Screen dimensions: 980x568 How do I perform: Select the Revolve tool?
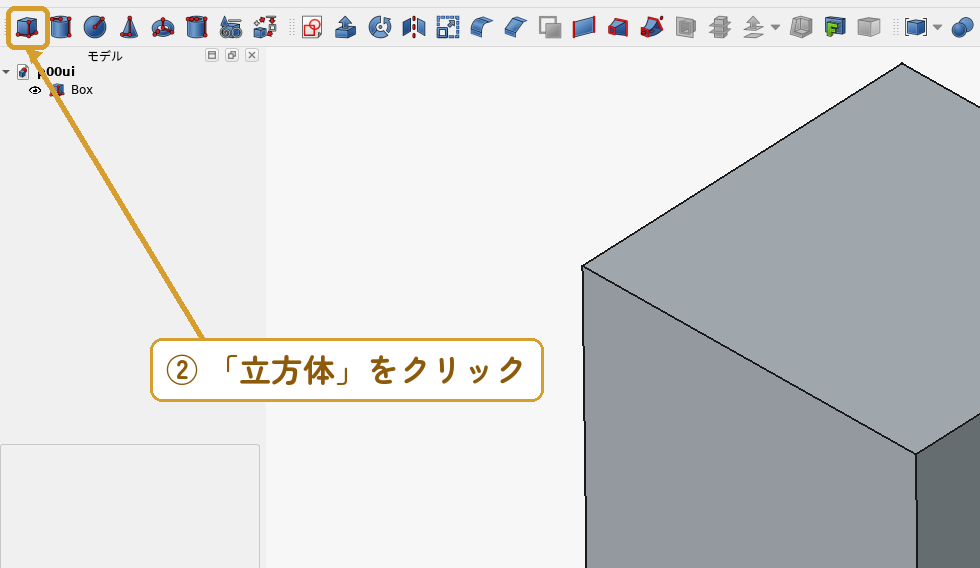click(x=380, y=27)
